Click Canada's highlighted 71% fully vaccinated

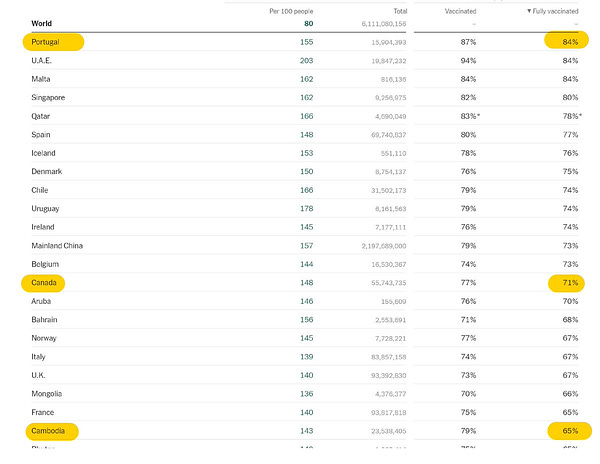tap(570, 283)
